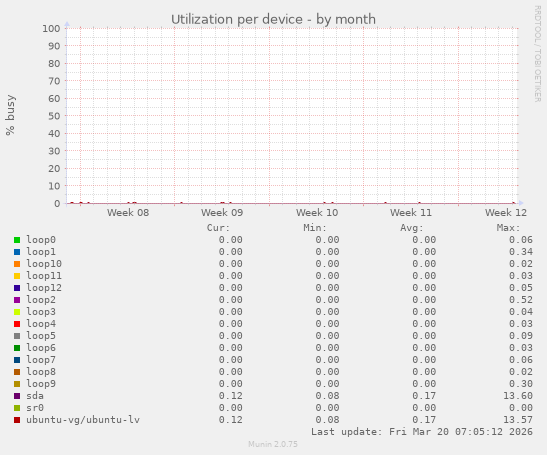Click loop5 max value 0.09

click(x=521, y=336)
